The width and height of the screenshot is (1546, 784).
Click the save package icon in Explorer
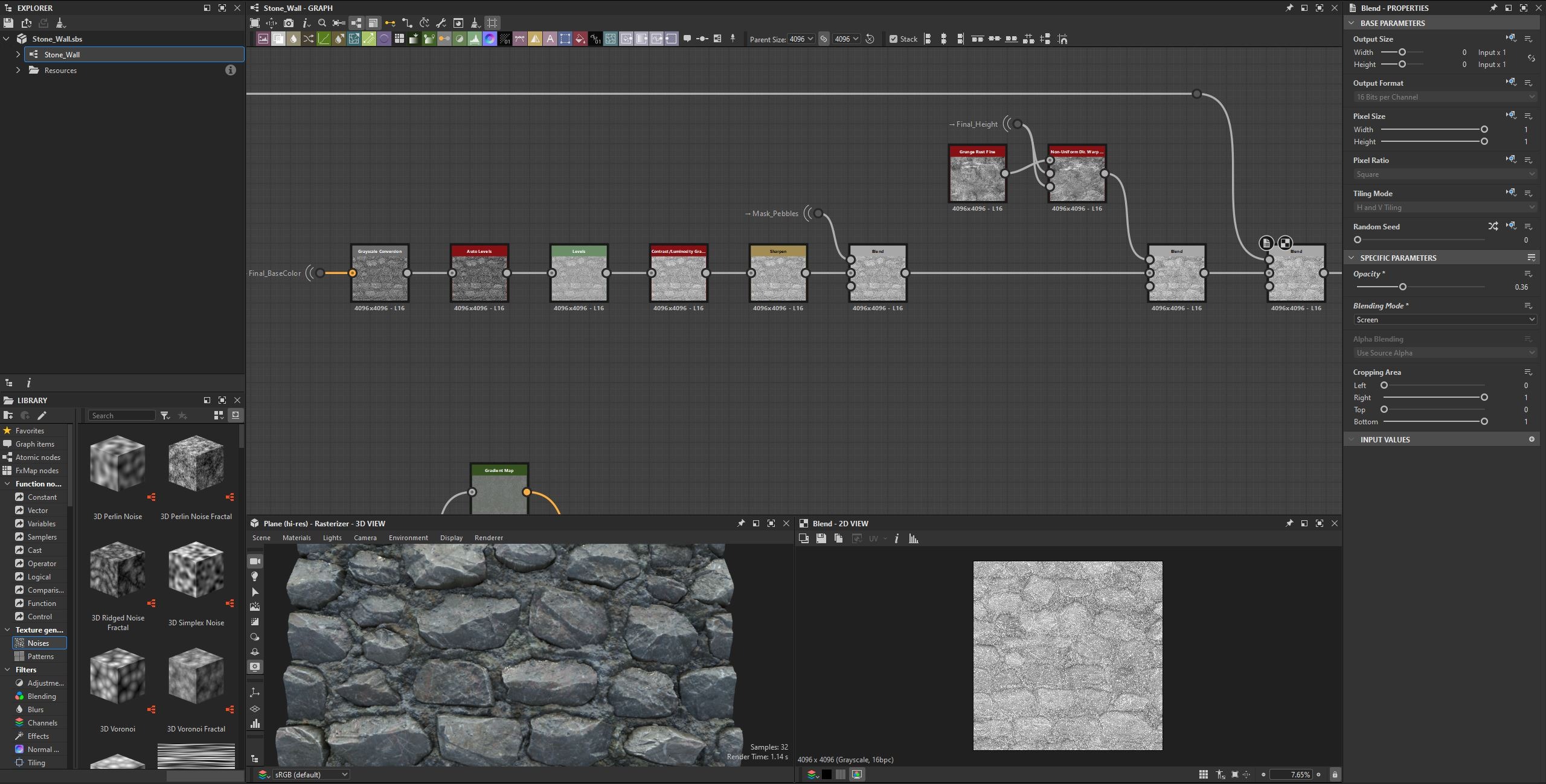pyautogui.click(x=8, y=23)
